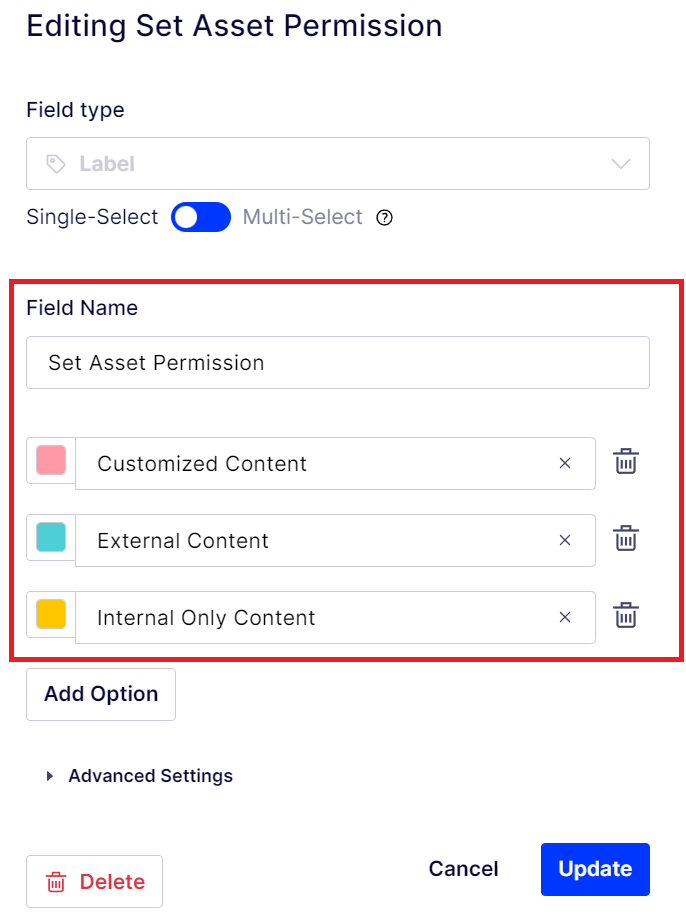Click the Add Option button

click(101, 694)
